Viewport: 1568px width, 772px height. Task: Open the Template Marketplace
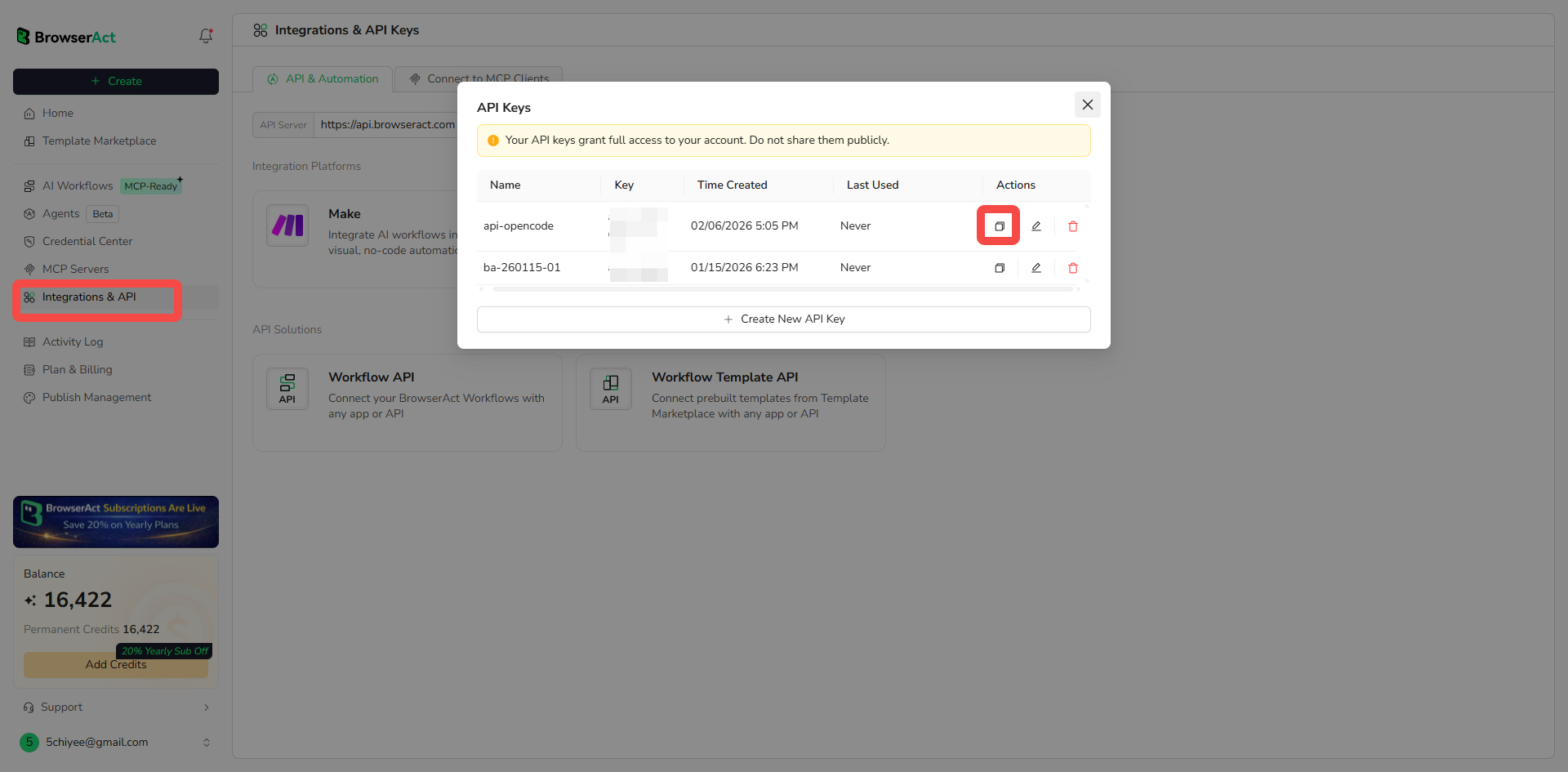(99, 141)
